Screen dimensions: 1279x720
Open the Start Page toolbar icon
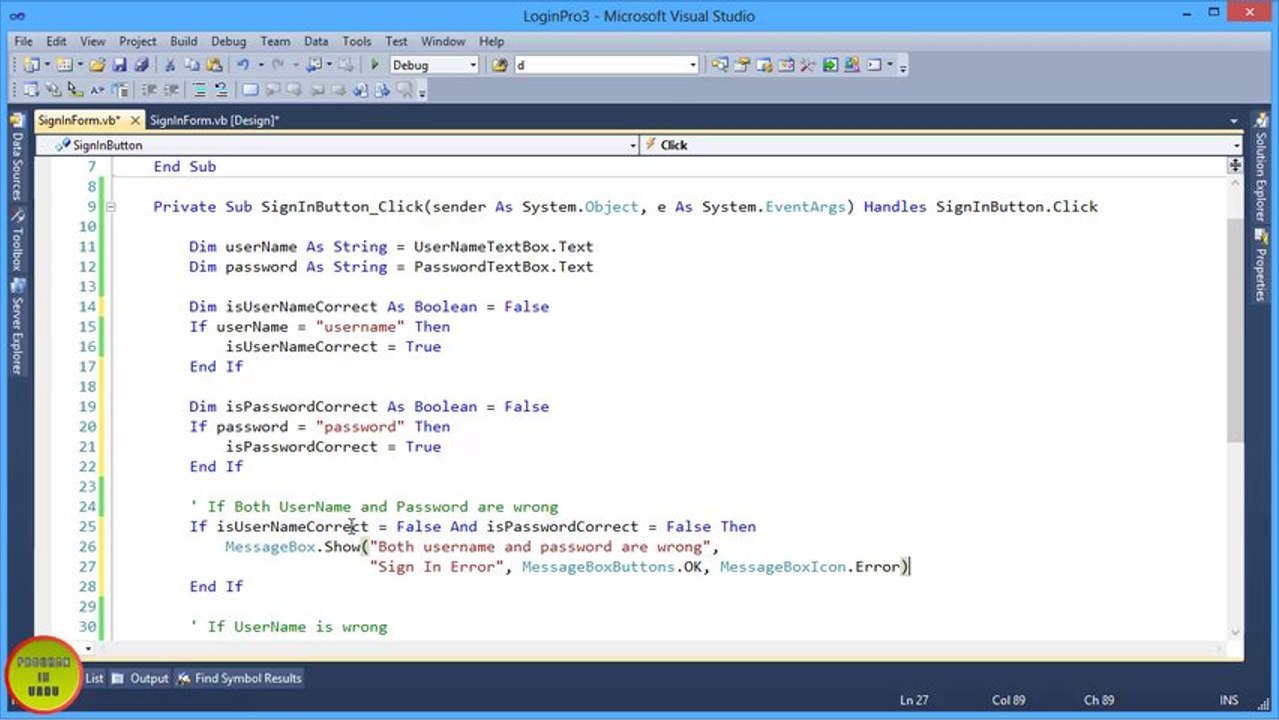pos(829,65)
